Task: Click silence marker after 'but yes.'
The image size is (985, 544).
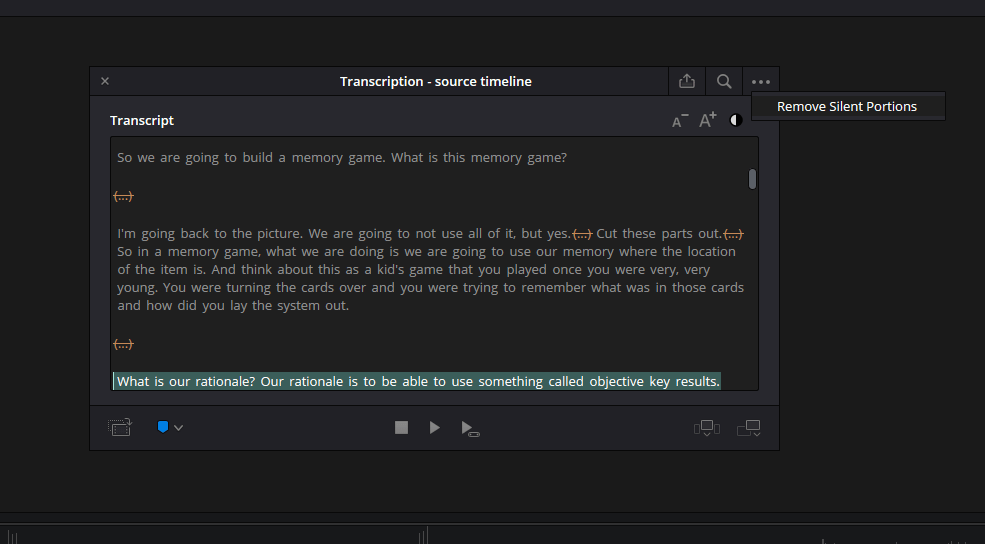Action: click(582, 234)
